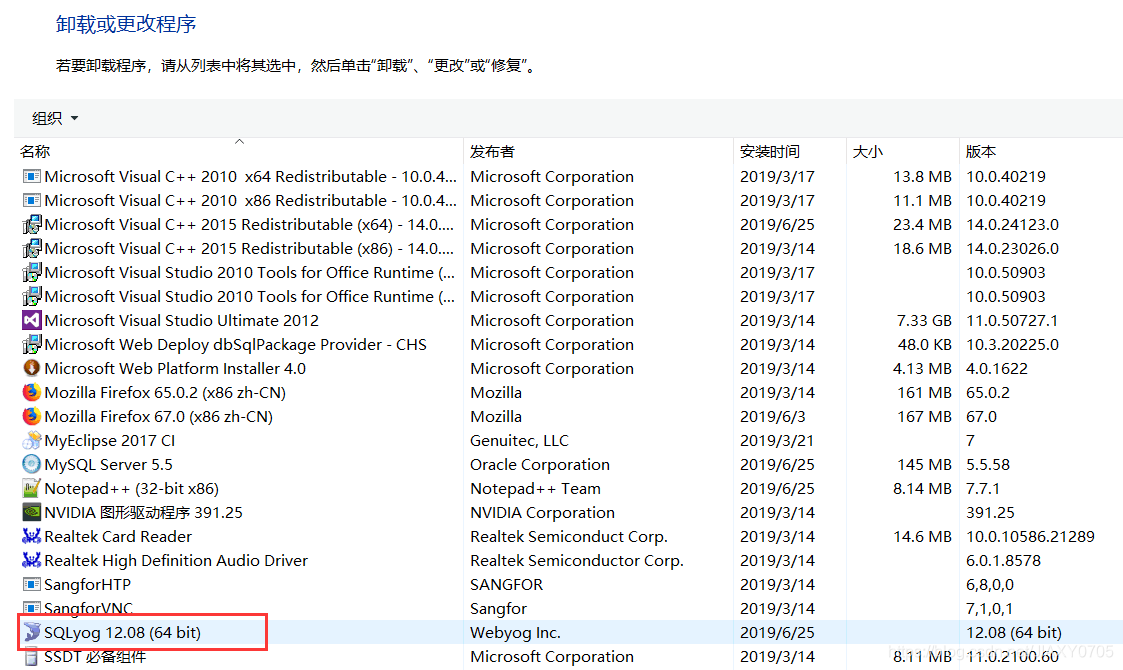Select Microsoft Visual Studio Ultimate 2012 entry
1123x670 pixels.
pyautogui.click(x=181, y=320)
